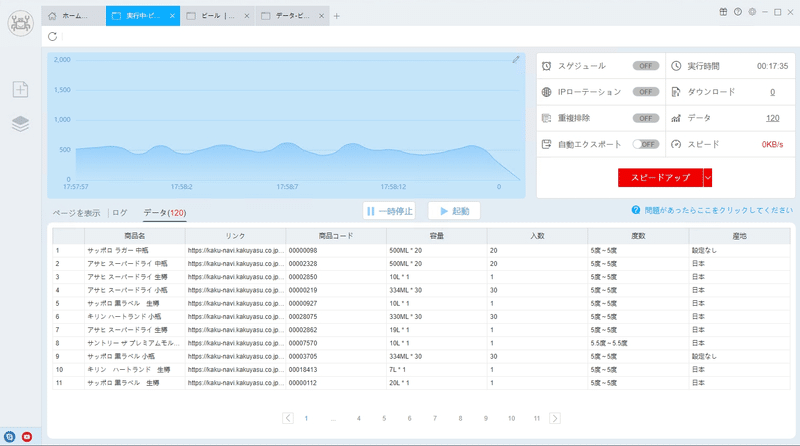Go to page 4

tap(359, 418)
